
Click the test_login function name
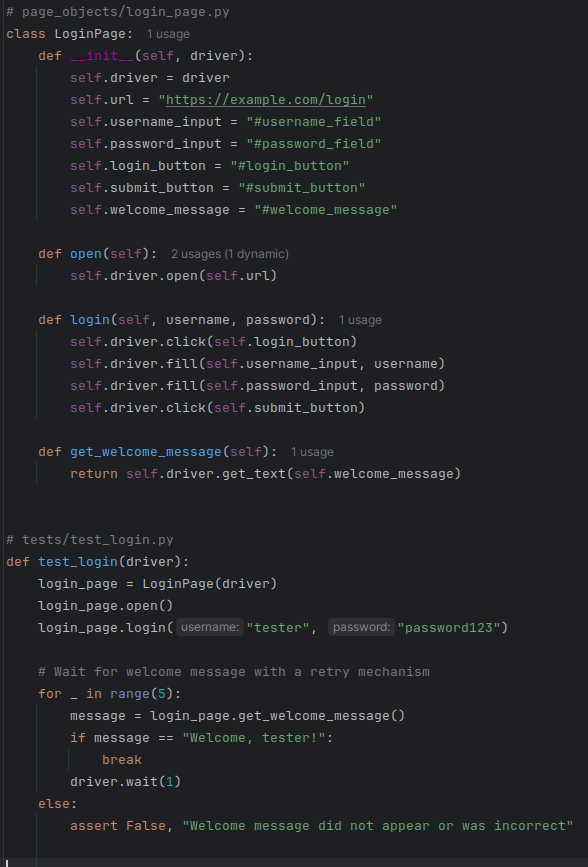(78, 561)
